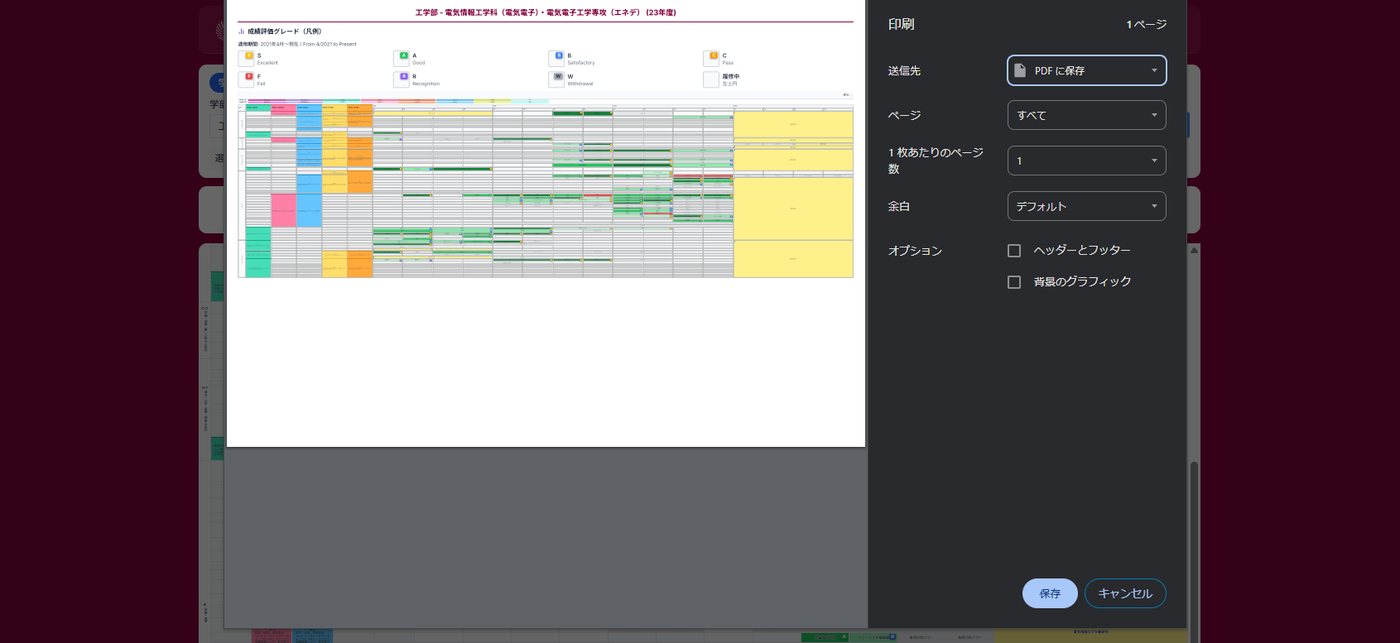This screenshot has height=643, width=1400.
Task: Click the 印刷 dialog title
Action: [x=901, y=24]
